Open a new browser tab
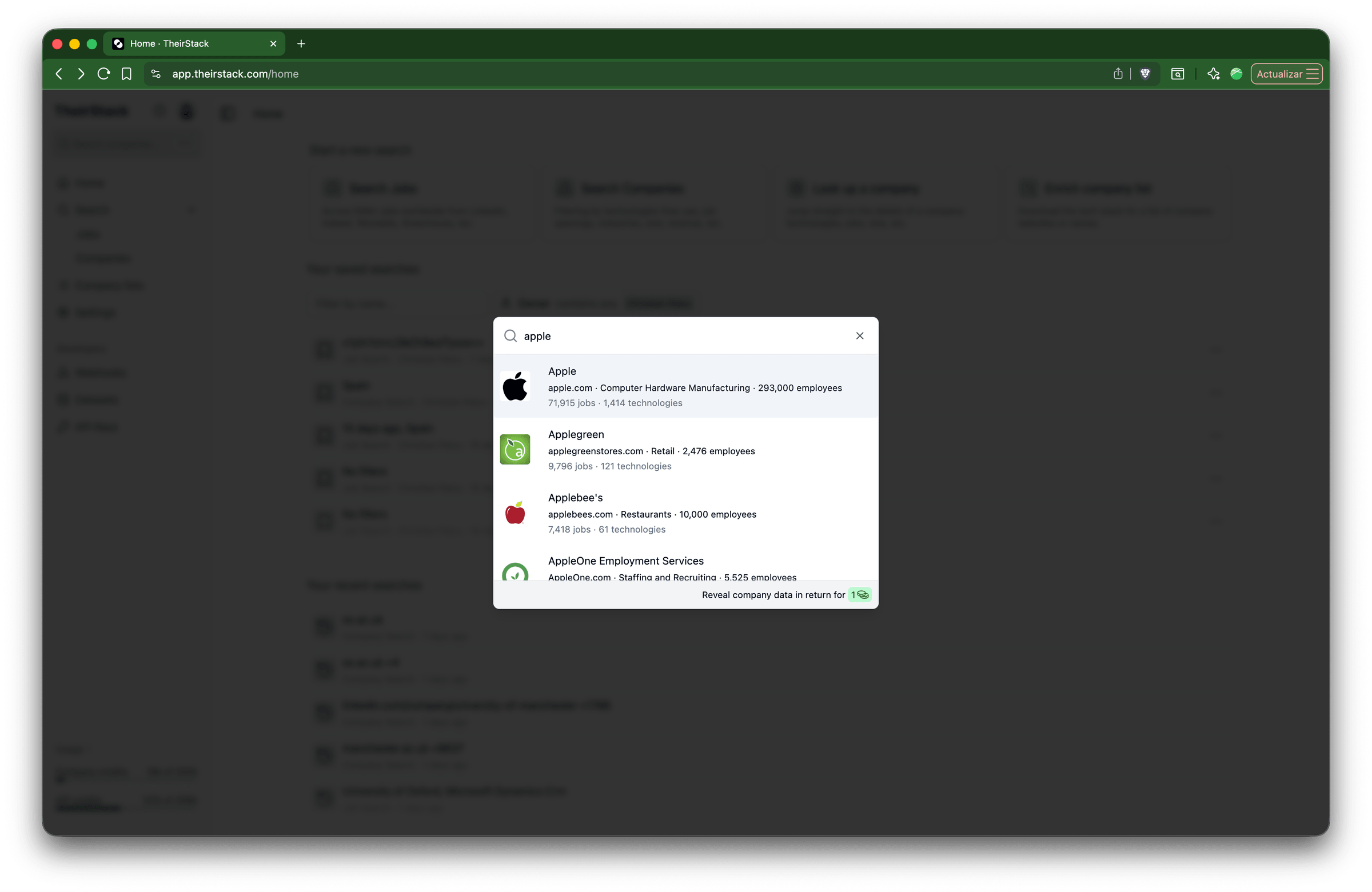The height and width of the screenshot is (892, 1372). point(301,44)
